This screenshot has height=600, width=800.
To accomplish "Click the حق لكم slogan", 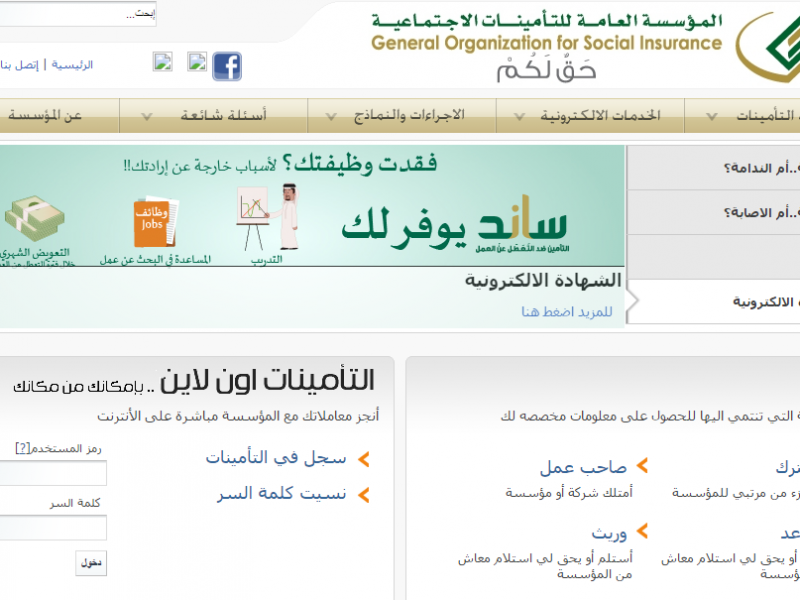I will click(546, 70).
